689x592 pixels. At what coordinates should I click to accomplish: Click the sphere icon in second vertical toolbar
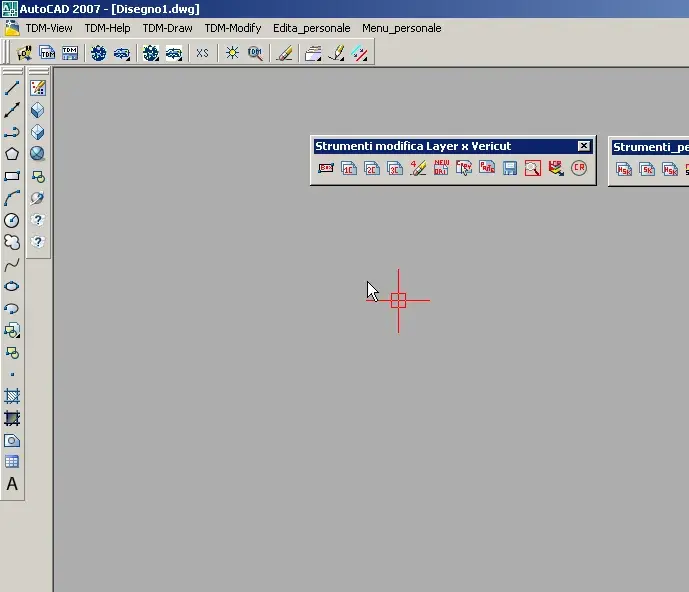pos(38,153)
